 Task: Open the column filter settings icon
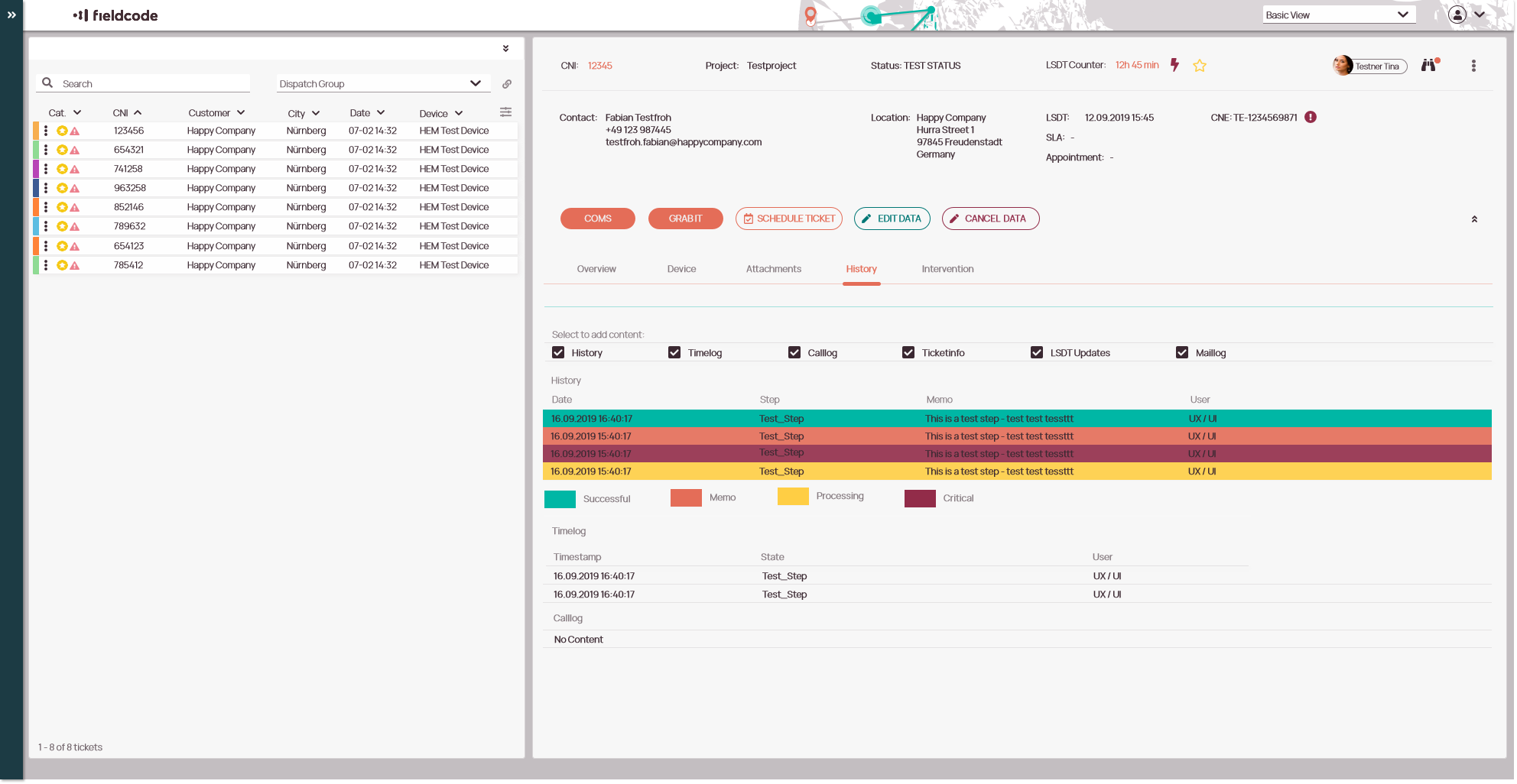[x=505, y=112]
